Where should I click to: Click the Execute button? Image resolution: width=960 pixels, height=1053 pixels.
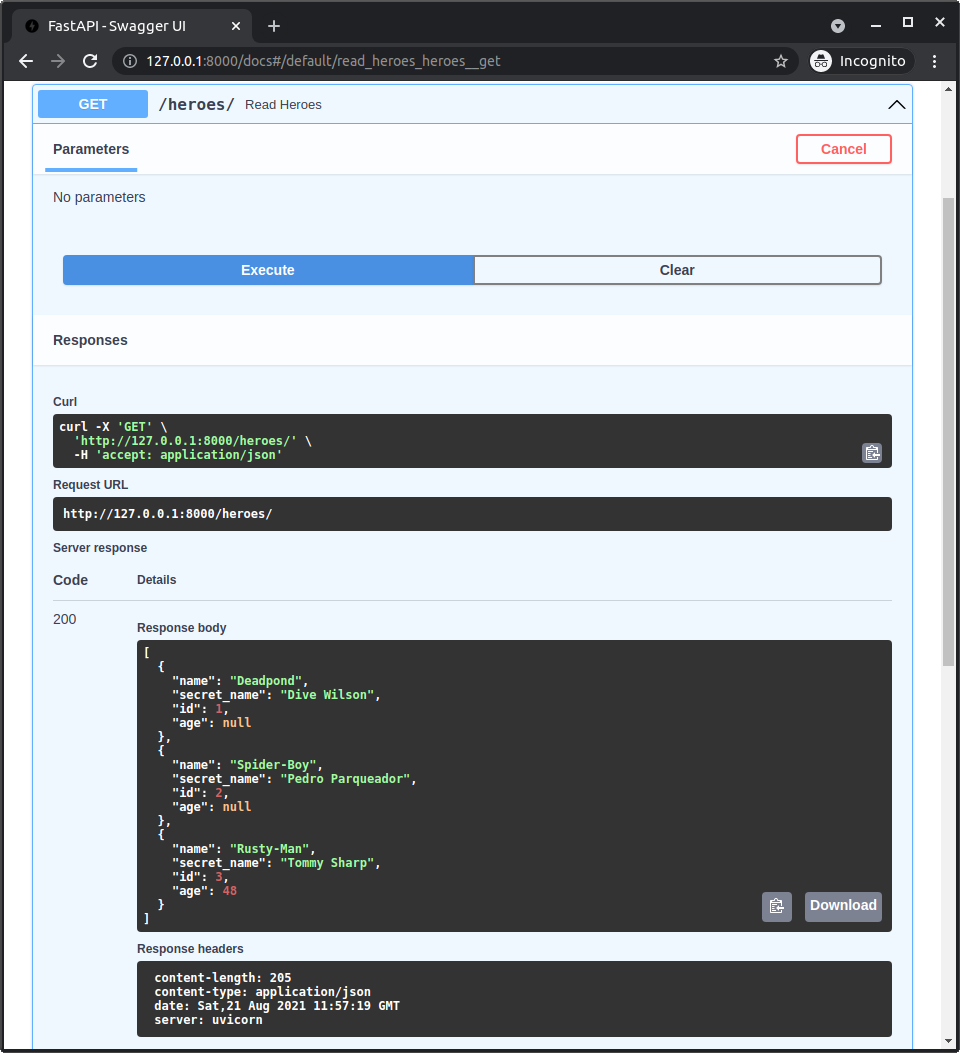click(x=267, y=270)
